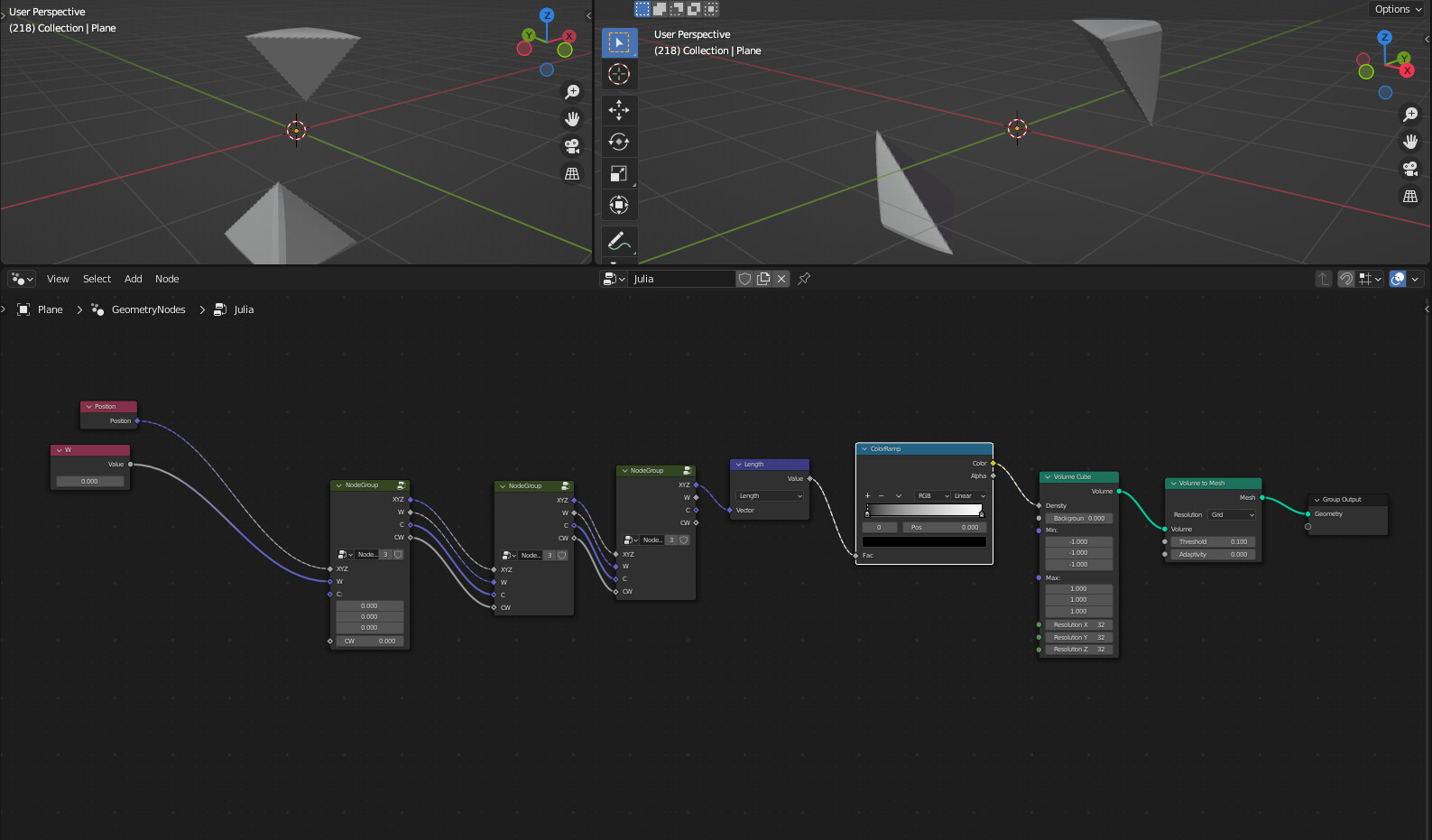Duplicate the Julia node group

coord(763,279)
